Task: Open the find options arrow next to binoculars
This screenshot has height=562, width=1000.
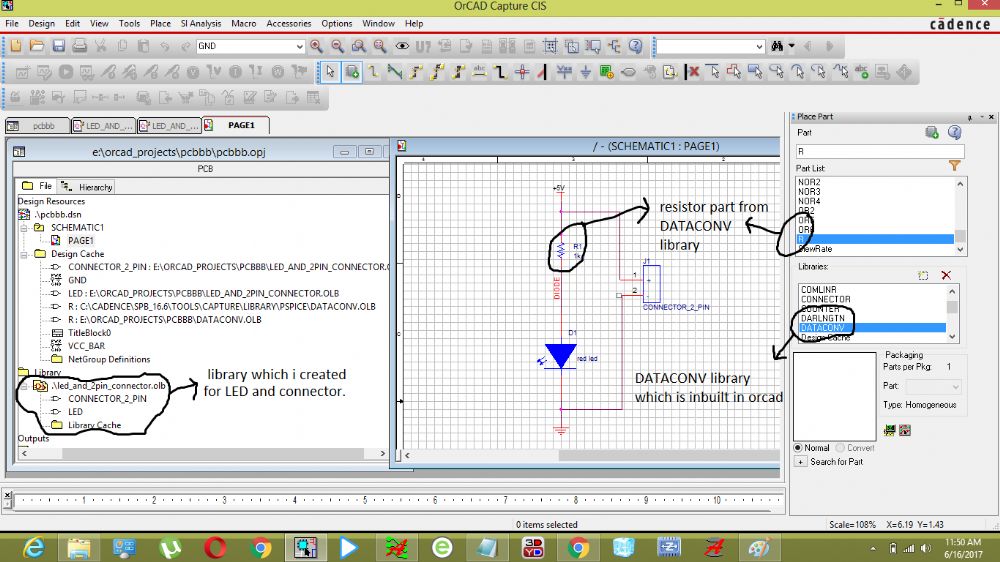Action: (x=791, y=46)
